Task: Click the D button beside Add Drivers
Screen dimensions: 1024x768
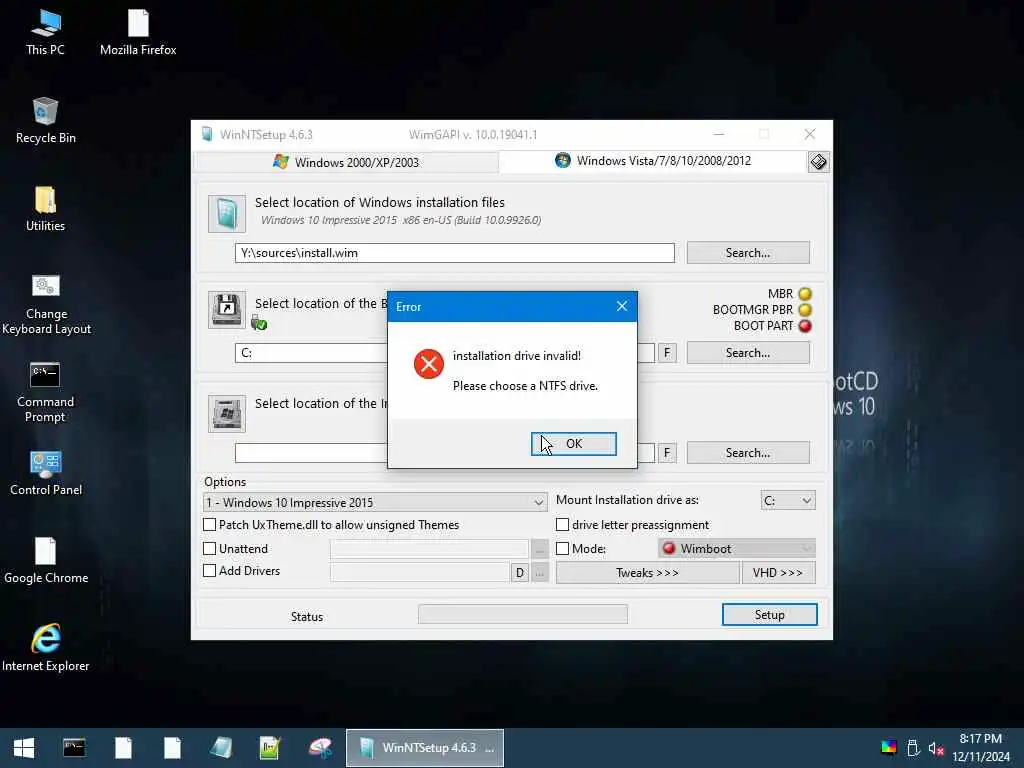Action: click(519, 573)
